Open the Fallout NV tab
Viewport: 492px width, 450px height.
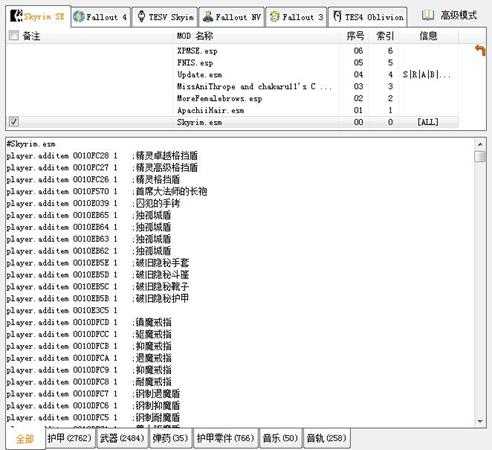click(232, 17)
